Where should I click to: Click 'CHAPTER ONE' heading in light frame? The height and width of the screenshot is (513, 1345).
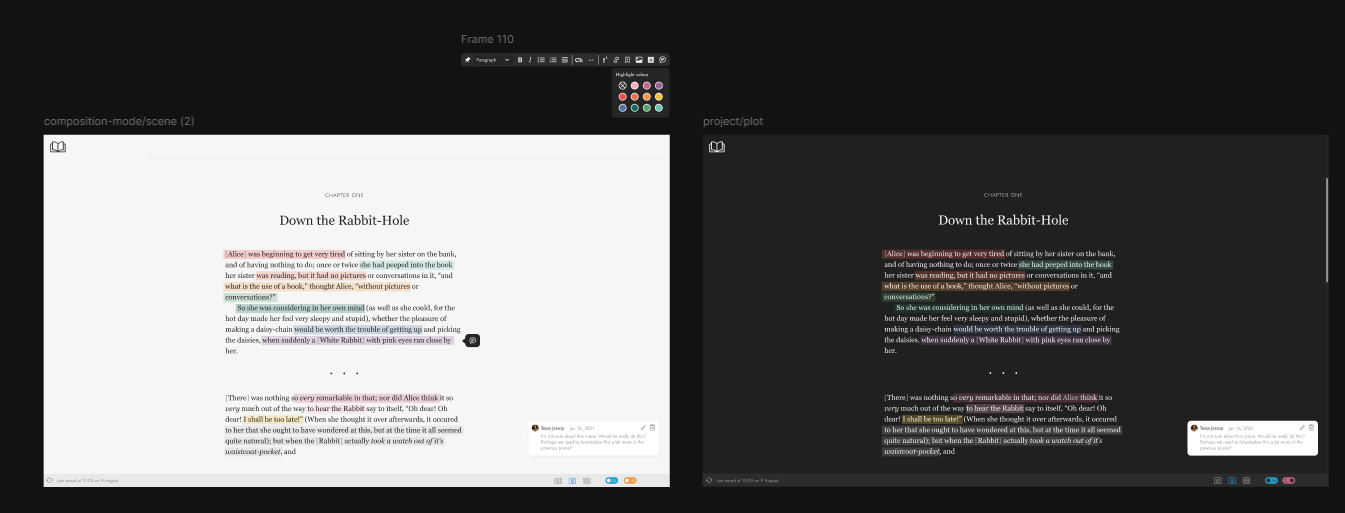[344, 195]
